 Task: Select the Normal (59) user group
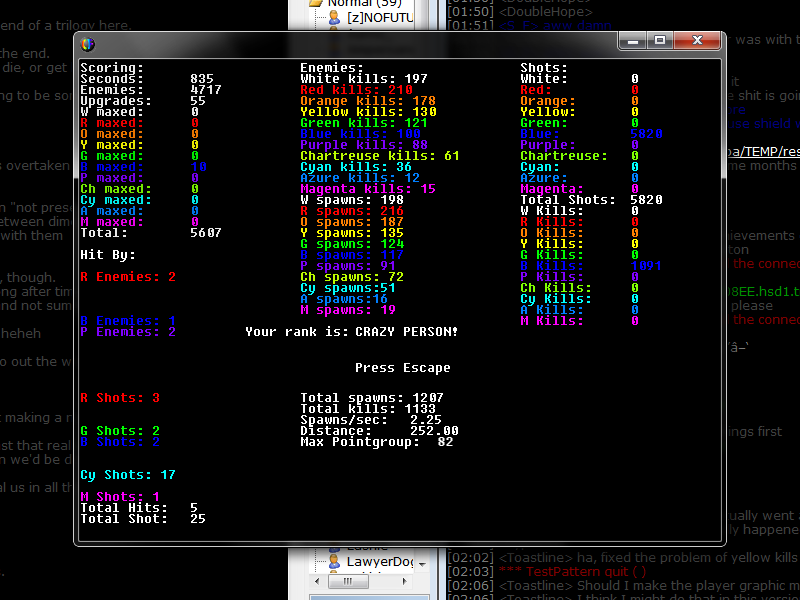coord(365,3)
